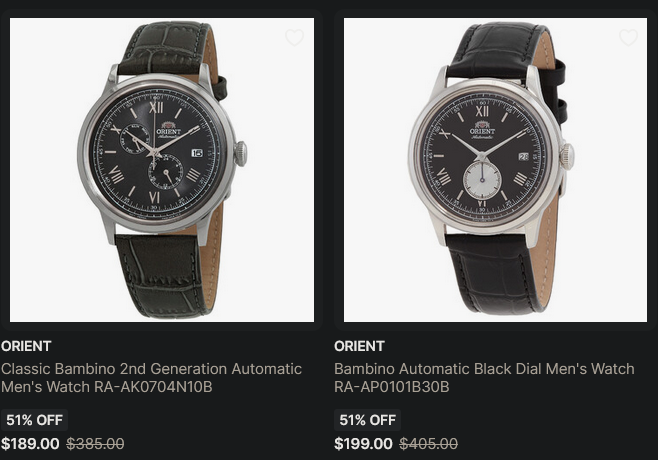Screen dimensions: 658x460
Task: Open the Classic Bambino 2nd Generation product image
Action: [x=162, y=170]
